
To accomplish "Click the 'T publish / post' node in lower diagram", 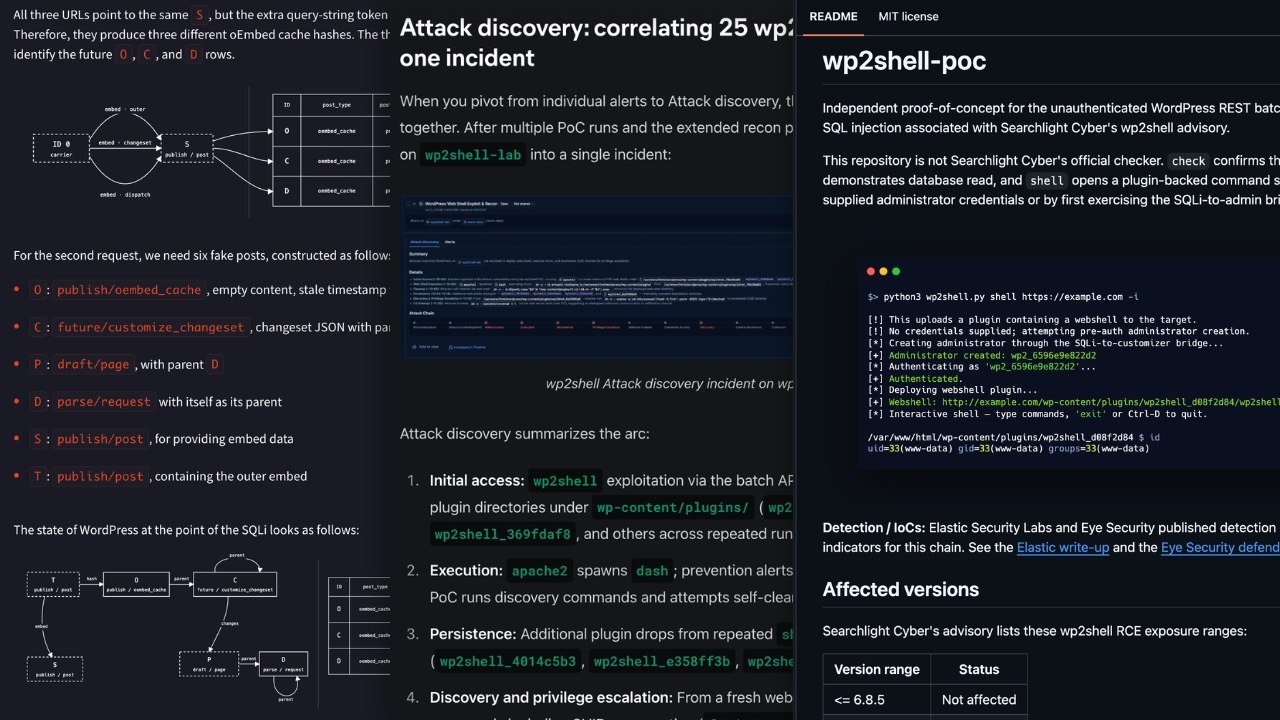I will click(54, 584).
